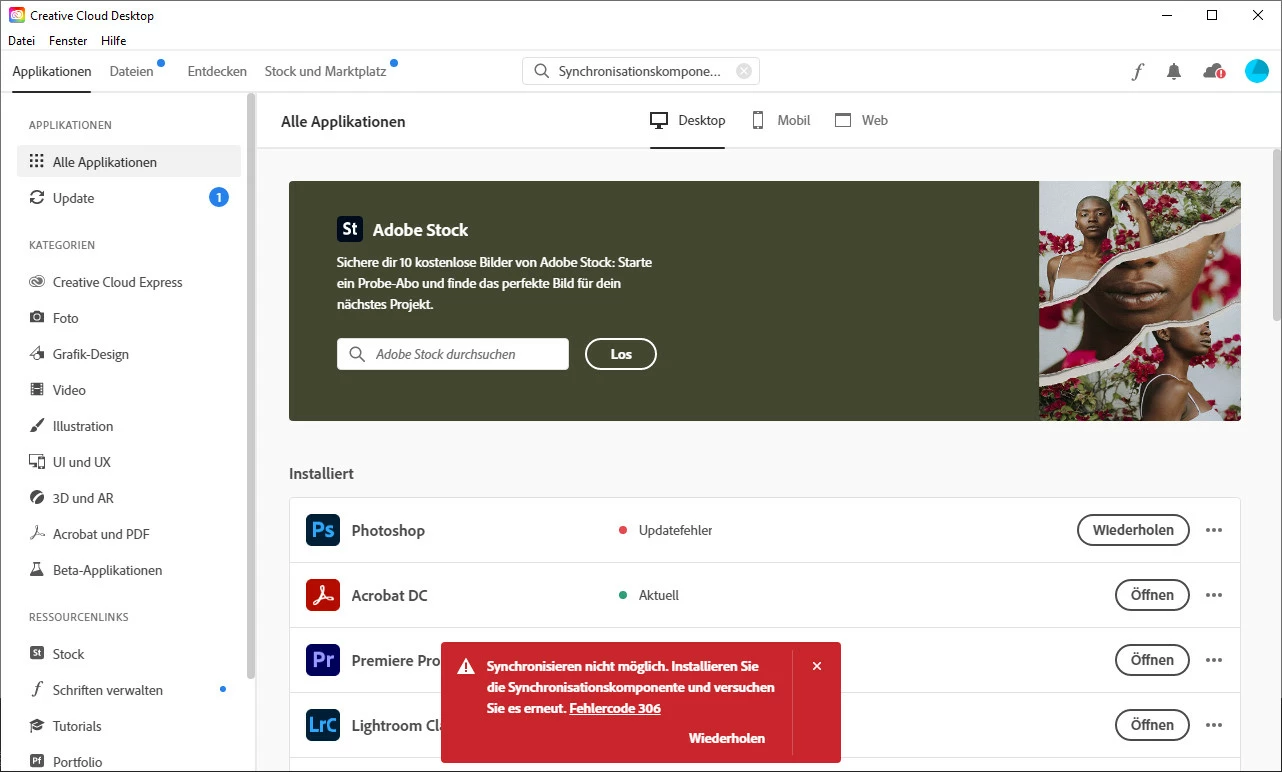Click the Los button in Stock banner
Screen dimensions: 1282x772
[621, 354]
